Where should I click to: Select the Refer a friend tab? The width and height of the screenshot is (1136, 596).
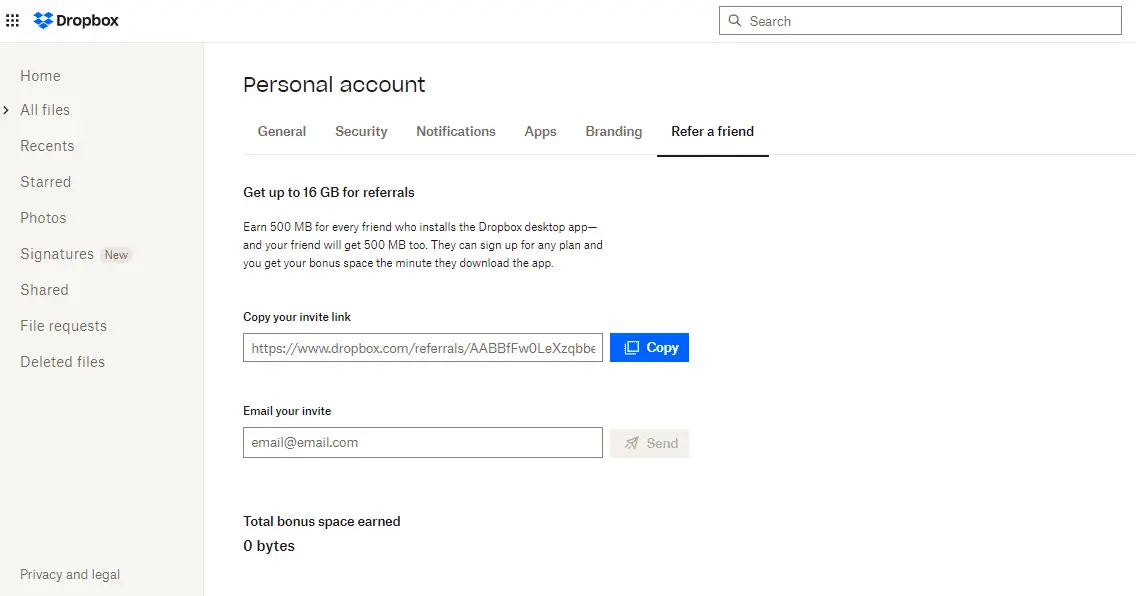[712, 131]
